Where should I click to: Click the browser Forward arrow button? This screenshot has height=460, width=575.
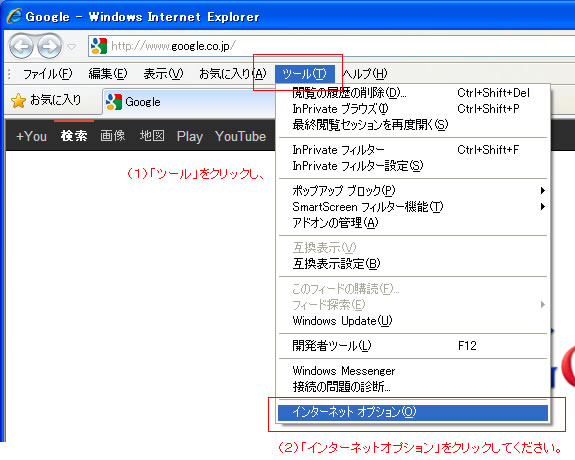pos(50,46)
